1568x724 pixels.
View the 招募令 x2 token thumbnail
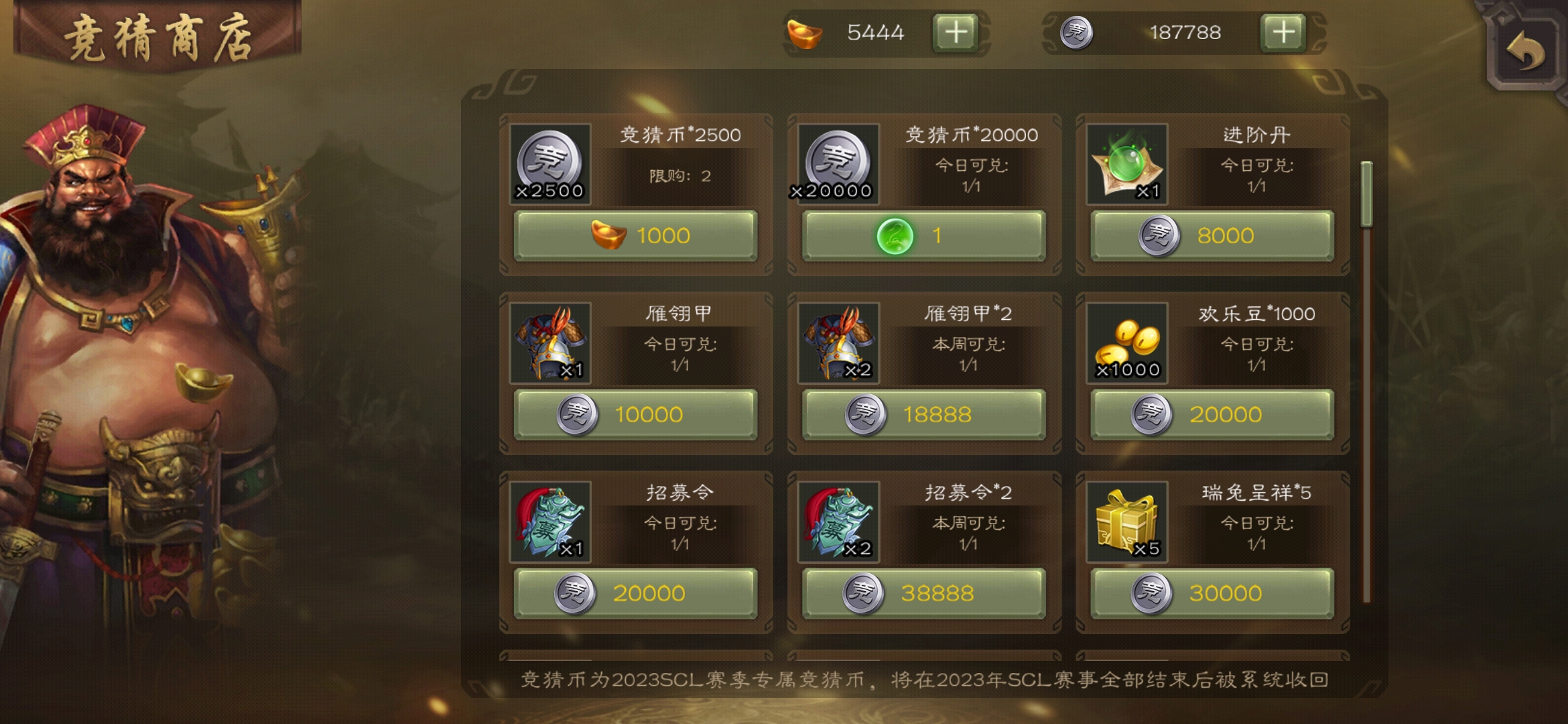coord(838,522)
